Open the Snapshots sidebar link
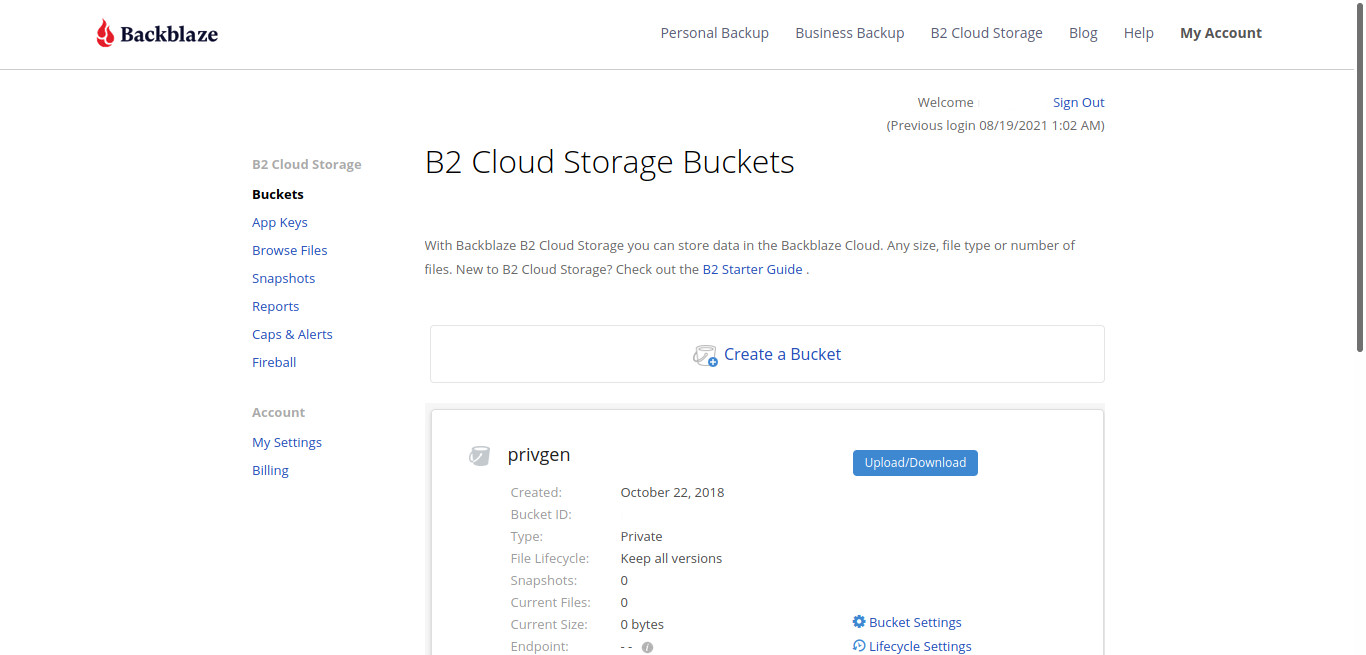This screenshot has height=655, width=1366. (x=284, y=278)
